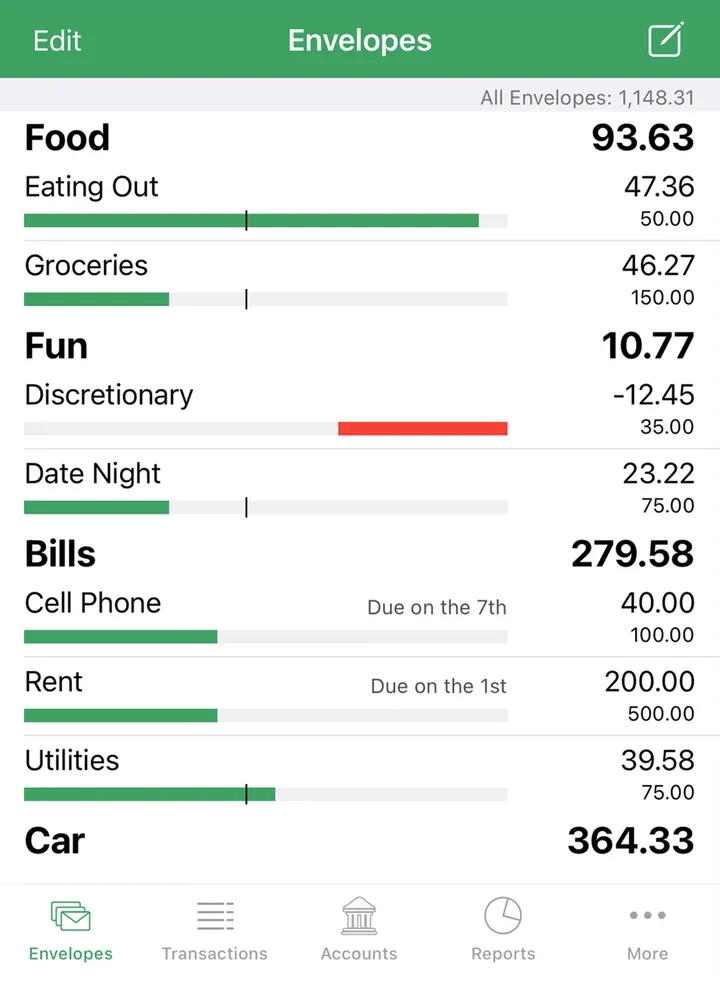This screenshot has height=982, width=720.
Task: Tap the Food group header
Action: pyautogui.click(x=360, y=138)
